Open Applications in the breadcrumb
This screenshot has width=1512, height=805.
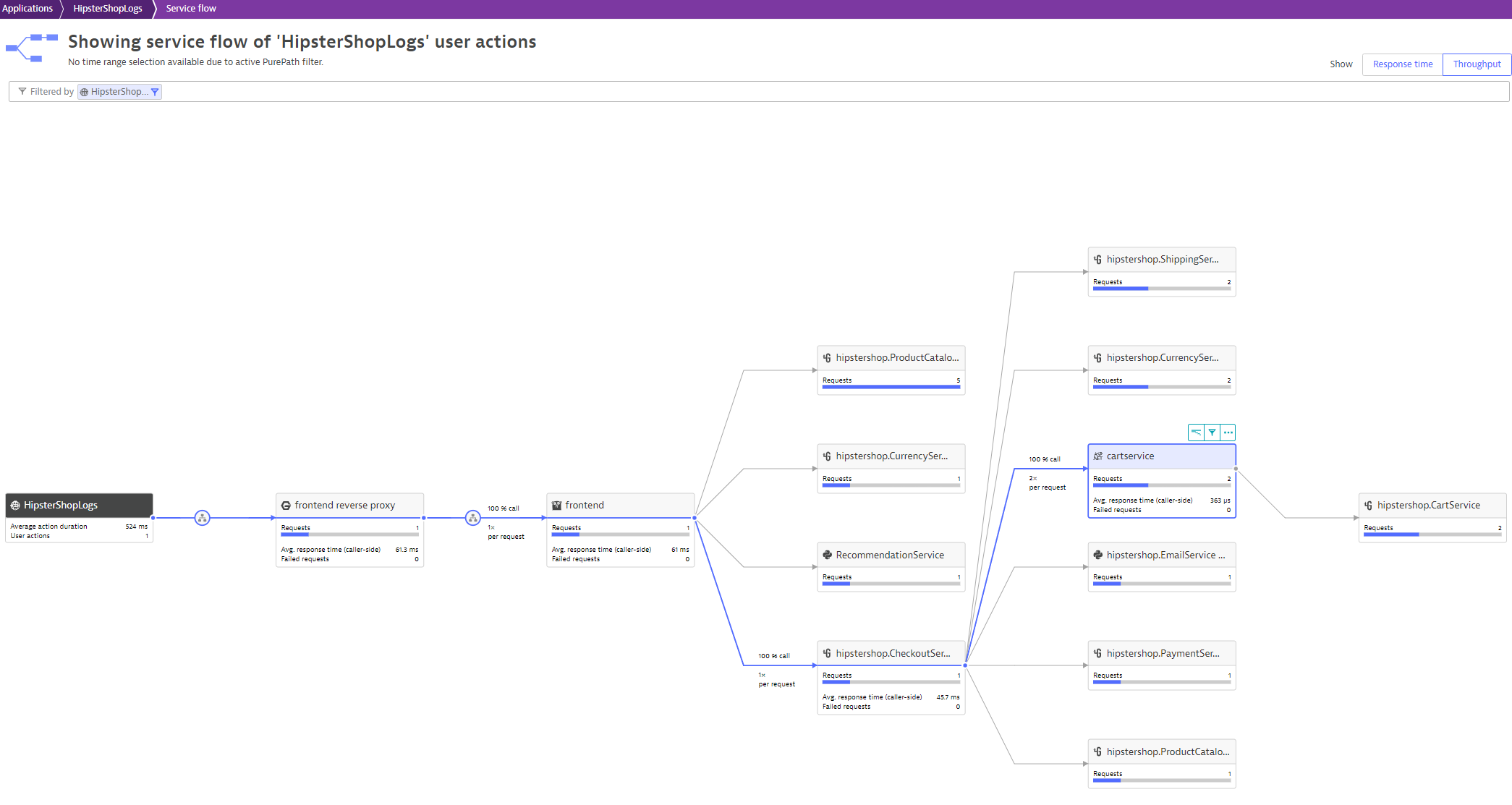pyautogui.click(x=27, y=9)
